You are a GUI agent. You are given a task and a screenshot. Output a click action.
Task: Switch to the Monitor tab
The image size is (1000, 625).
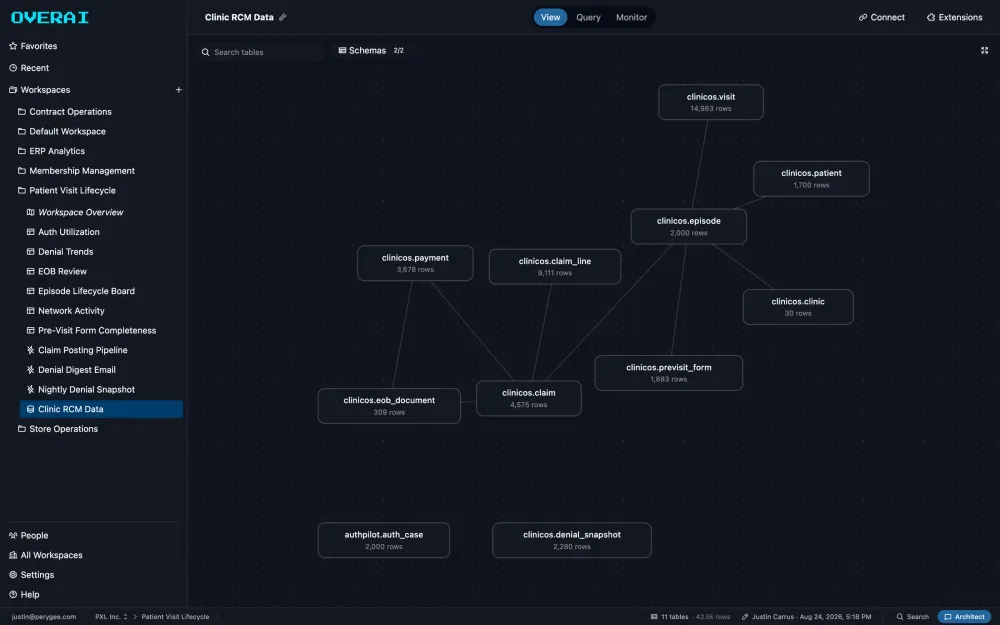[x=631, y=17]
